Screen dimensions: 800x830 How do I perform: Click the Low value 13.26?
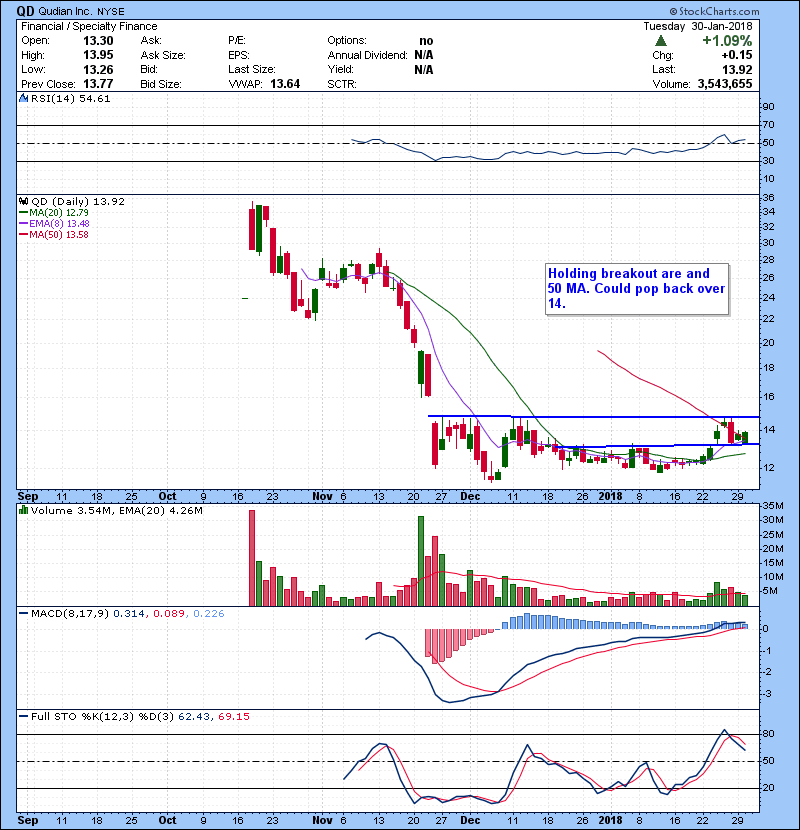coord(98,69)
